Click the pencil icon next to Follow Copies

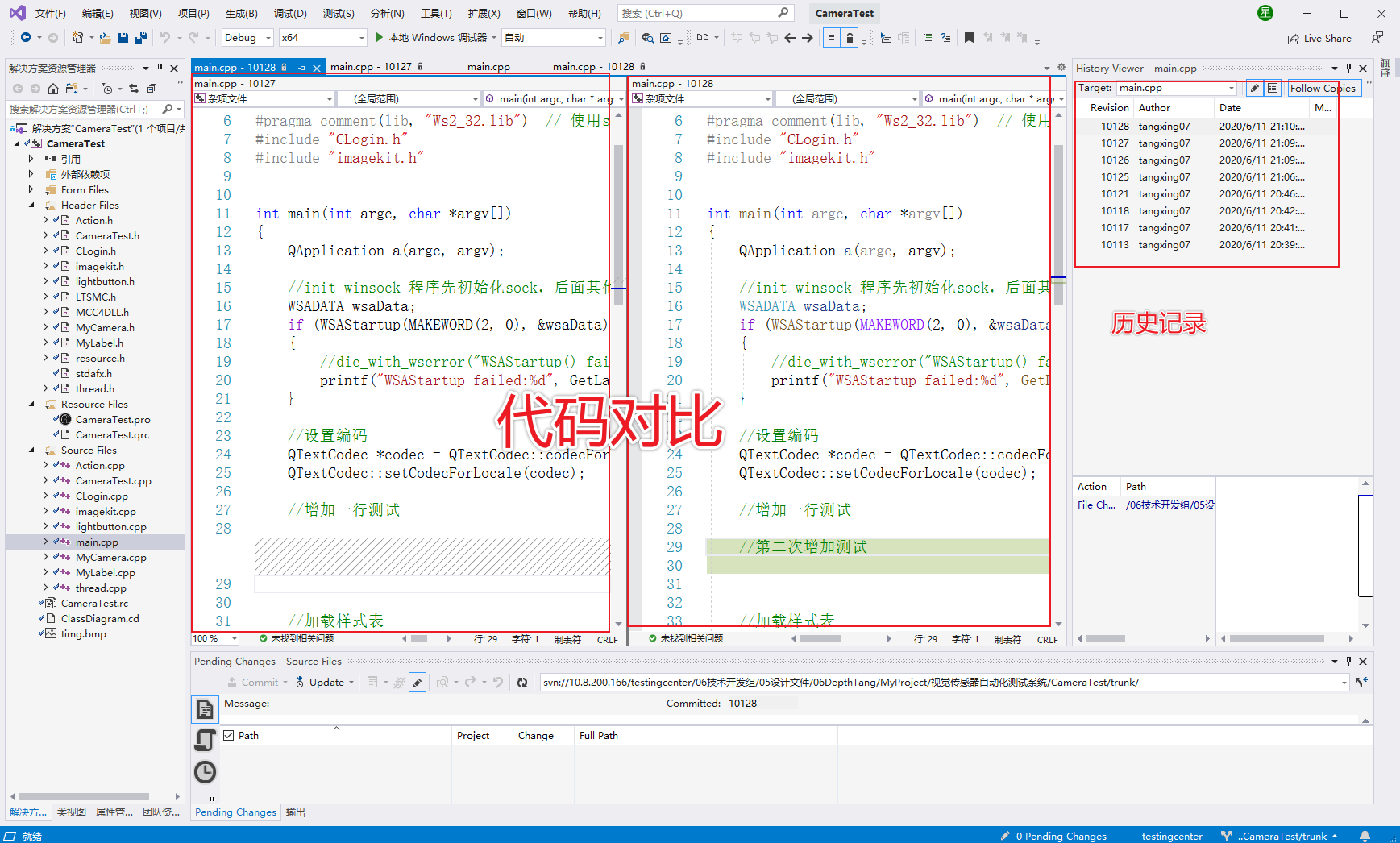[1254, 89]
